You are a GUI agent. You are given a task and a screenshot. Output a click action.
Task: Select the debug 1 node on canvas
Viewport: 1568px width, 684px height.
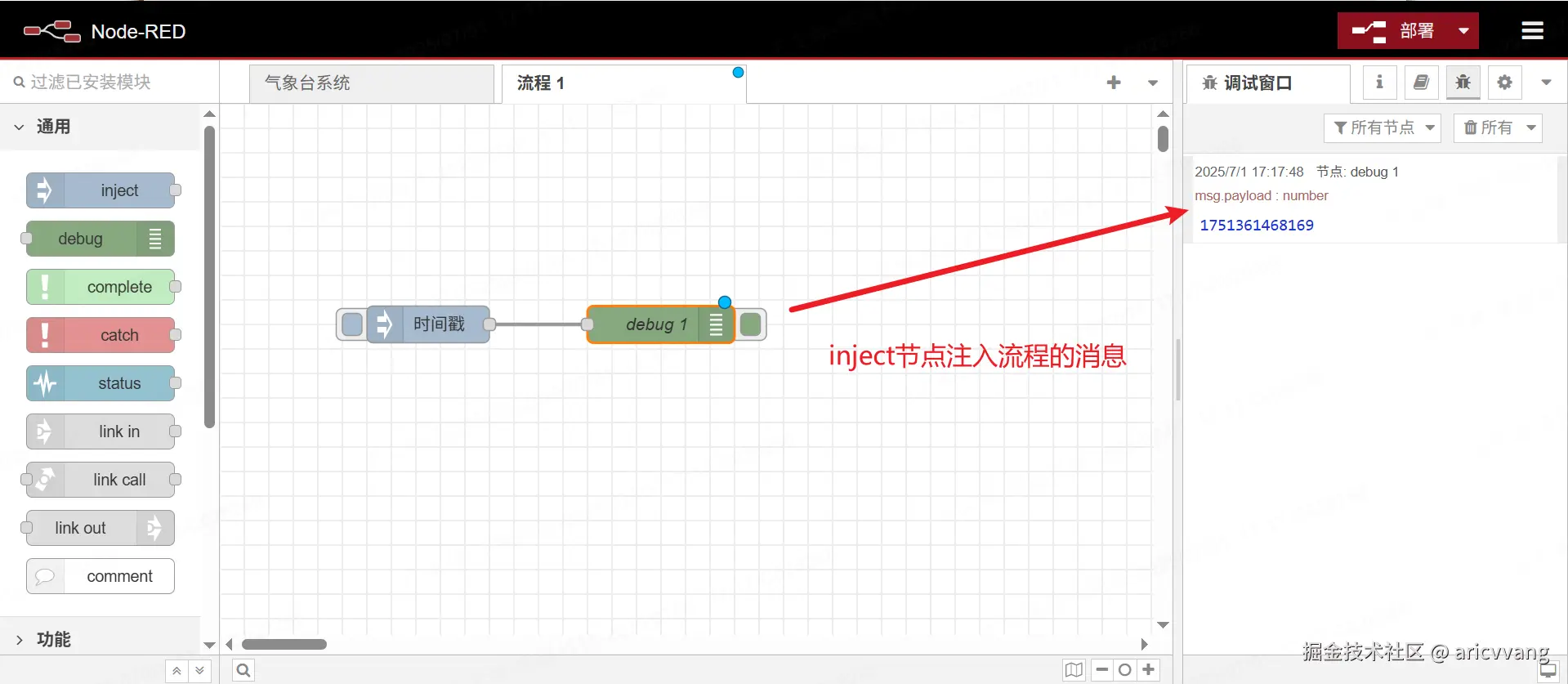[x=660, y=324]
